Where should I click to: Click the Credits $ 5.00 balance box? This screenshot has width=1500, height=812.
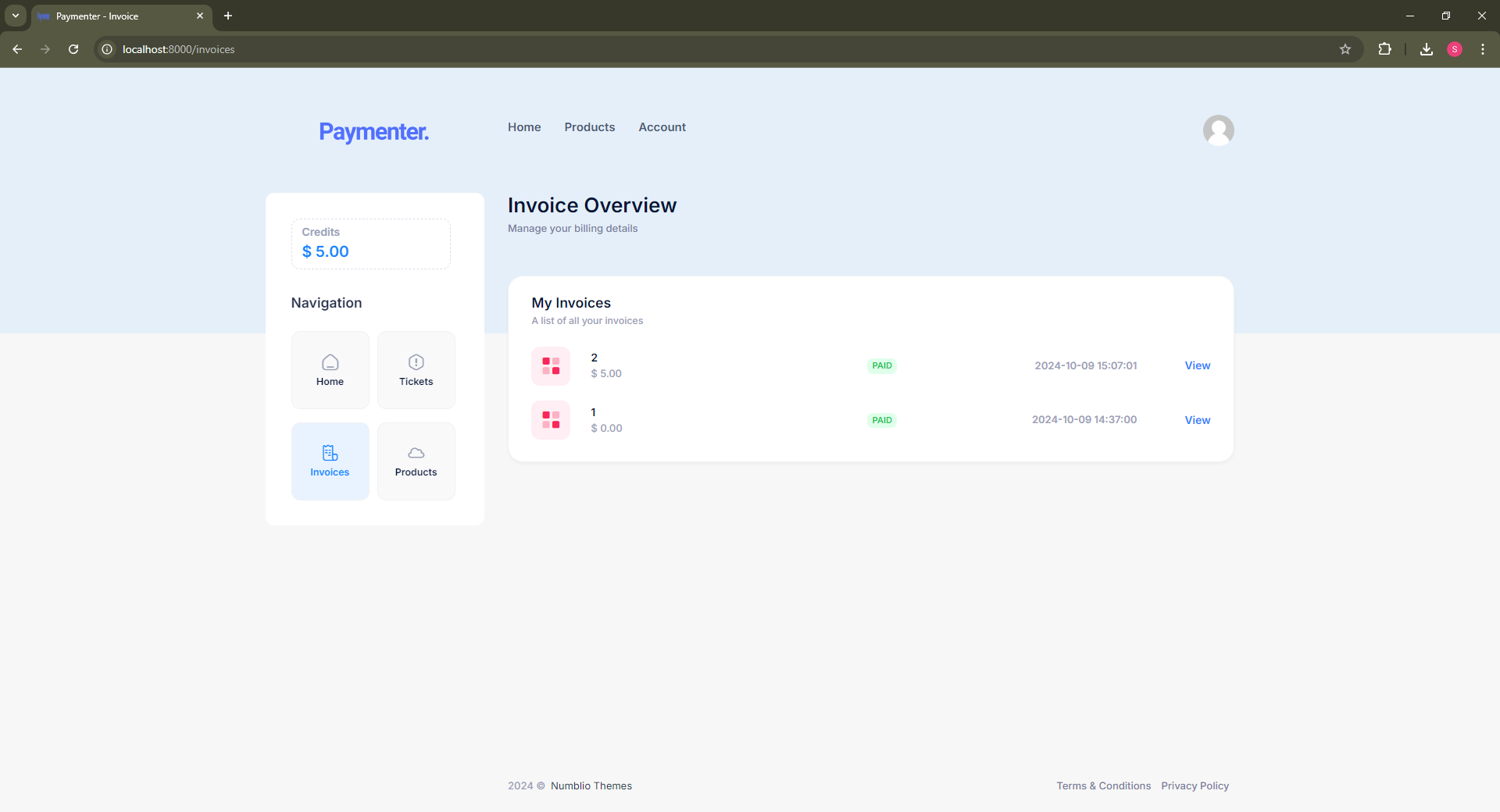pyautogui.click(x=370, y=244)
